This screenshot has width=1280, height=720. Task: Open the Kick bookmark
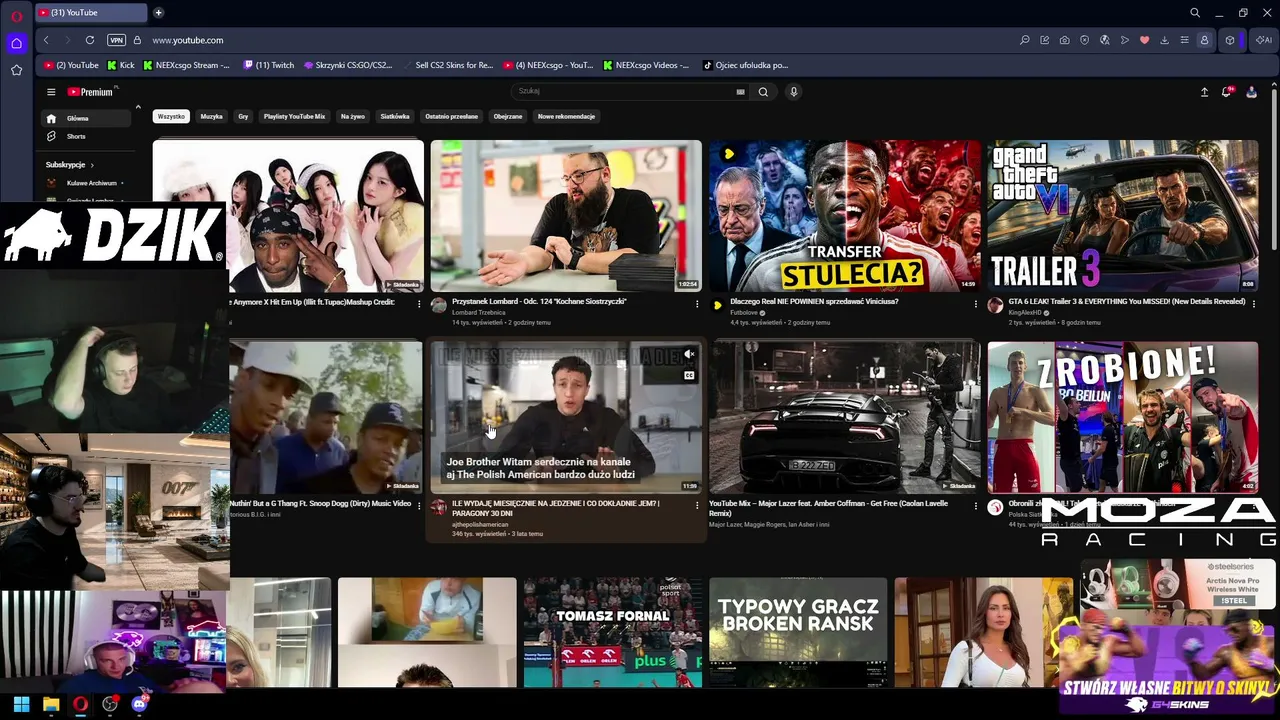click(x=119, y=65)
